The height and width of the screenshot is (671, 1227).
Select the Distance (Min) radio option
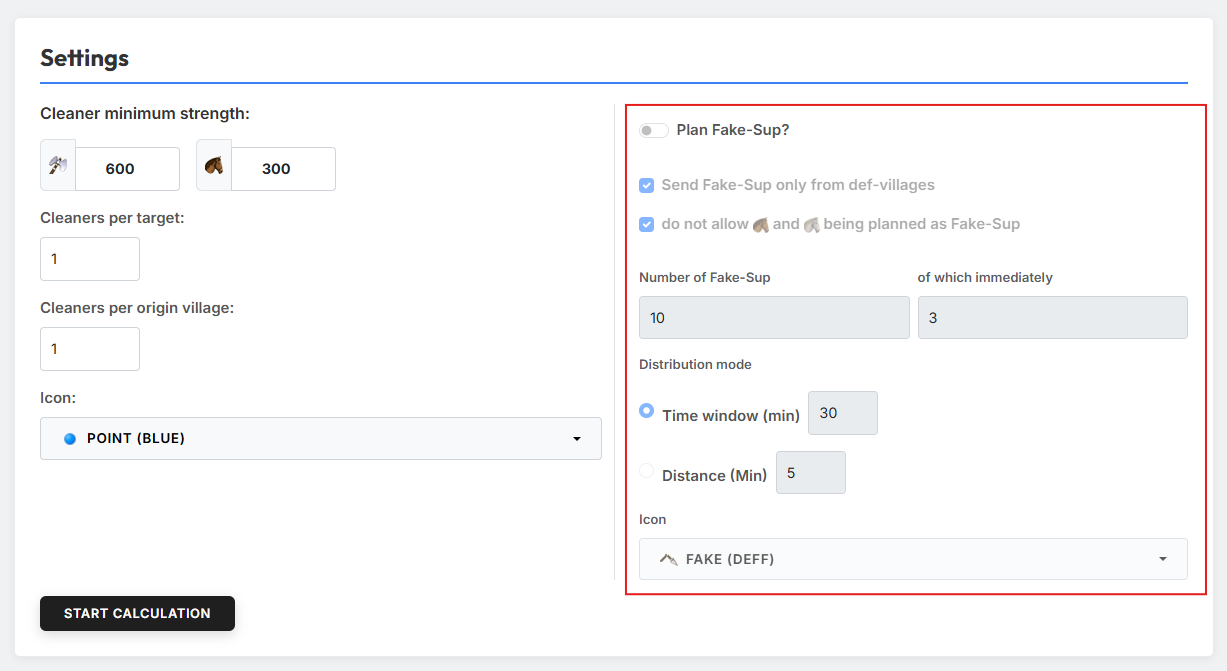647,471
